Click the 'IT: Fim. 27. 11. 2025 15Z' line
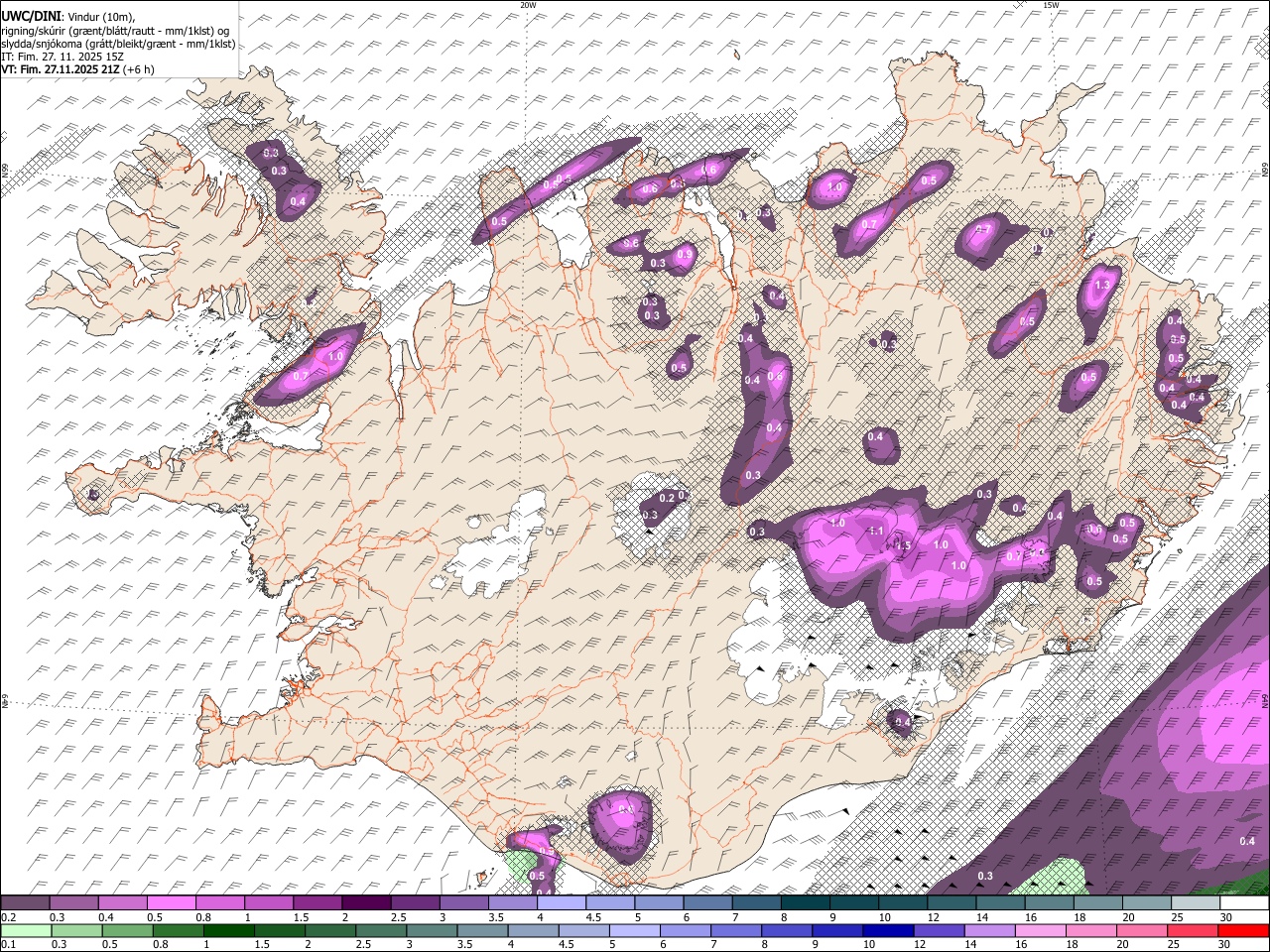Image resolution: width=1270 pixels, height=952 pixels. click(63, 57)
